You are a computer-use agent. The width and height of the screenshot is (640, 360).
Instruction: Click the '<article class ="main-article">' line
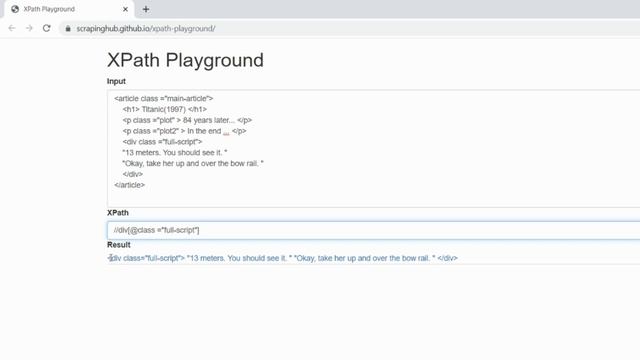(164, 98)
